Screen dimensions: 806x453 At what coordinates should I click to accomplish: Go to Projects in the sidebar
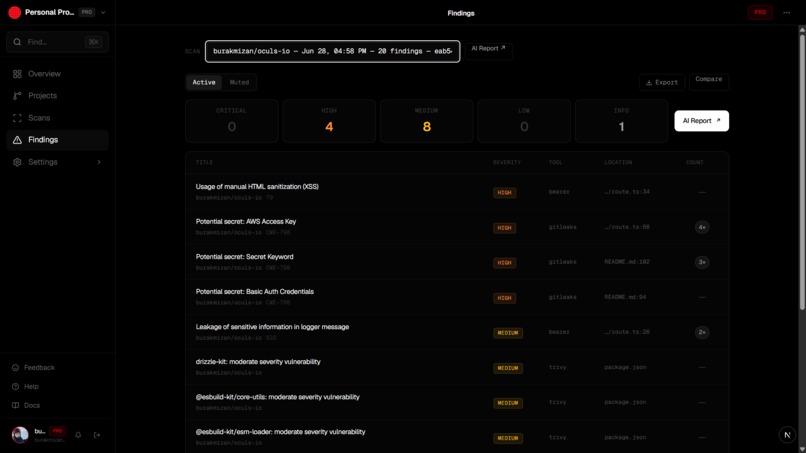pyautogui.click(x=57, y=96)
